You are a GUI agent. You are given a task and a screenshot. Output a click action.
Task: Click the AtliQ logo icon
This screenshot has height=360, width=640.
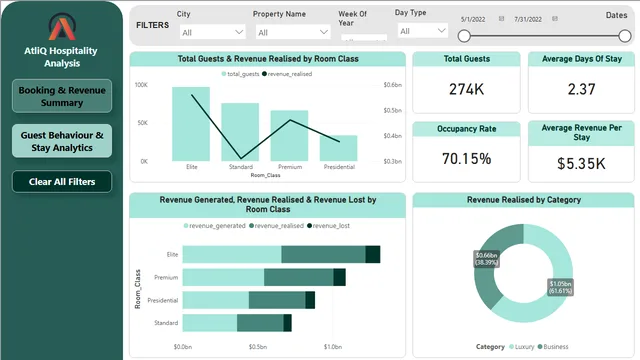62,27
